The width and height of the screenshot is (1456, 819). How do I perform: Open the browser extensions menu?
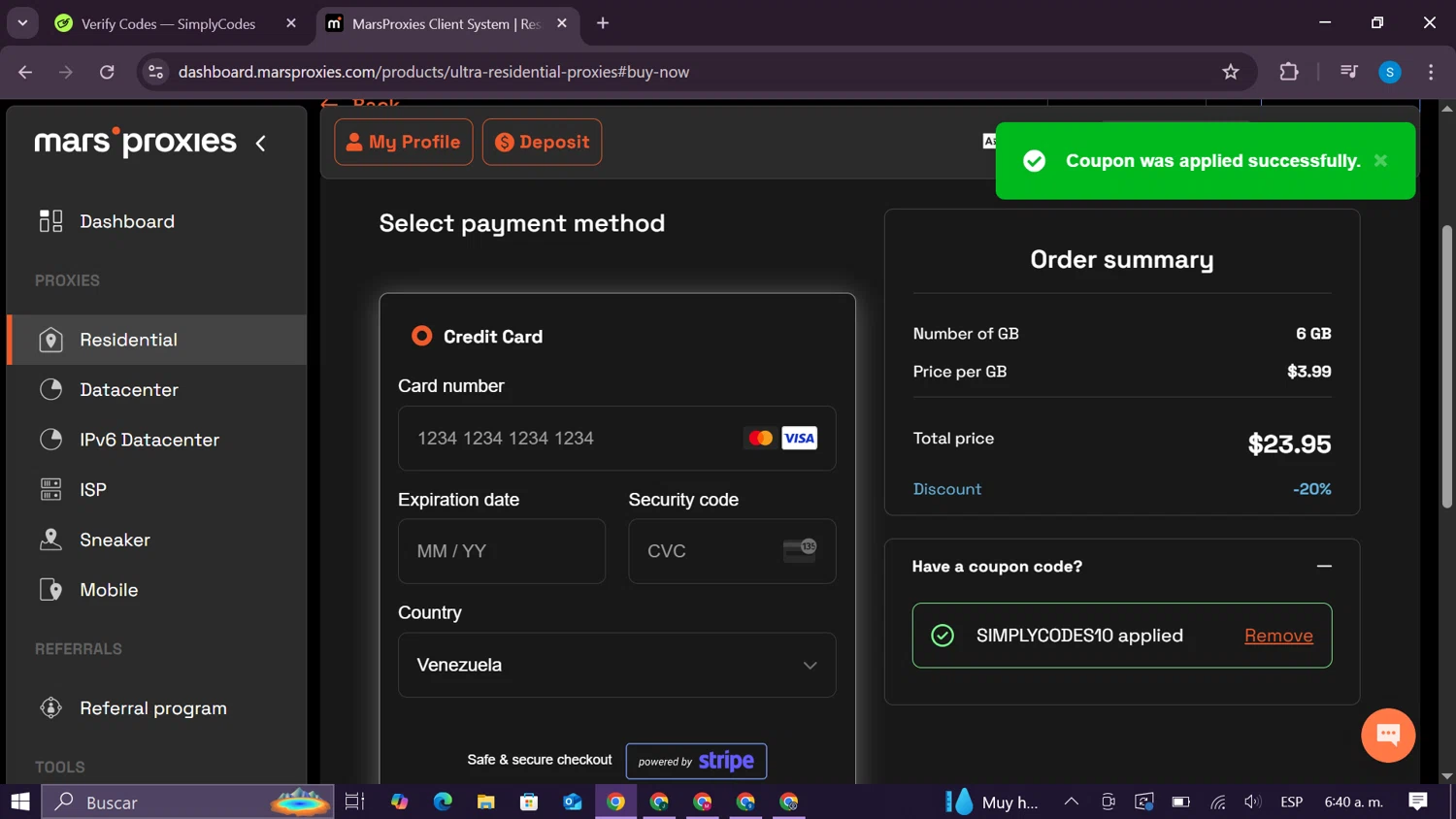1289,72
